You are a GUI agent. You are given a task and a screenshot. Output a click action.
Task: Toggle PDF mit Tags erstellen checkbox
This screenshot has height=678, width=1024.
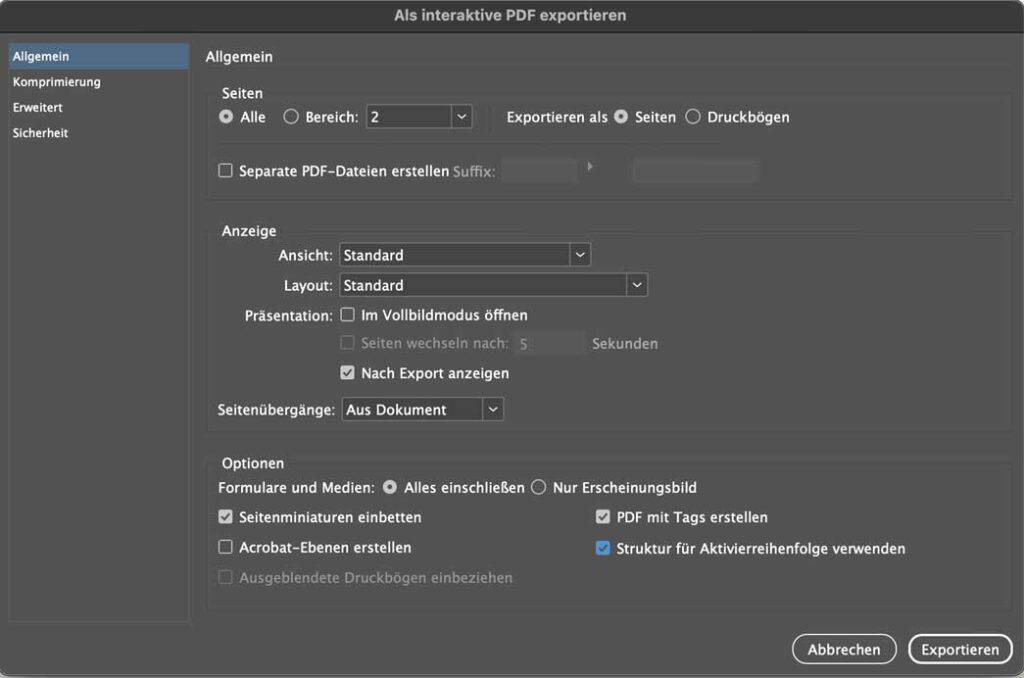pyautogui.click(x=603, y=517)
